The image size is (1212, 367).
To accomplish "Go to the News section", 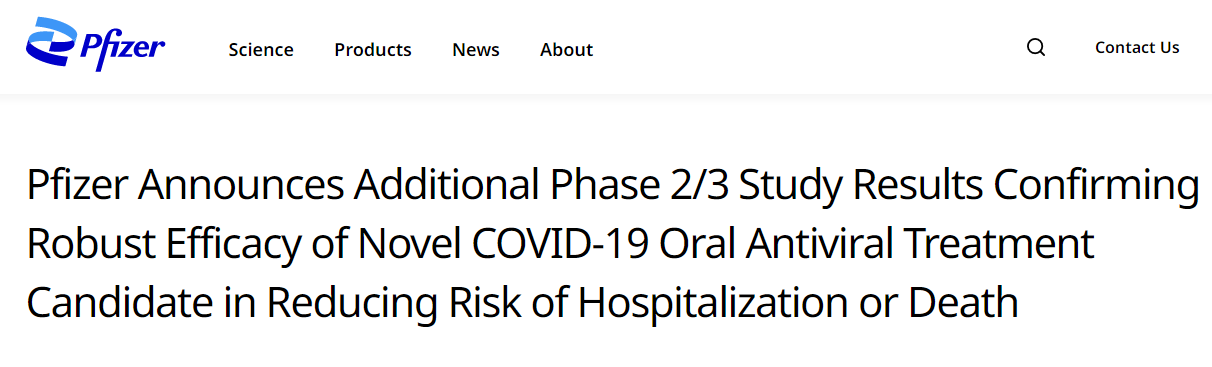I will click(x=476, y=49).
